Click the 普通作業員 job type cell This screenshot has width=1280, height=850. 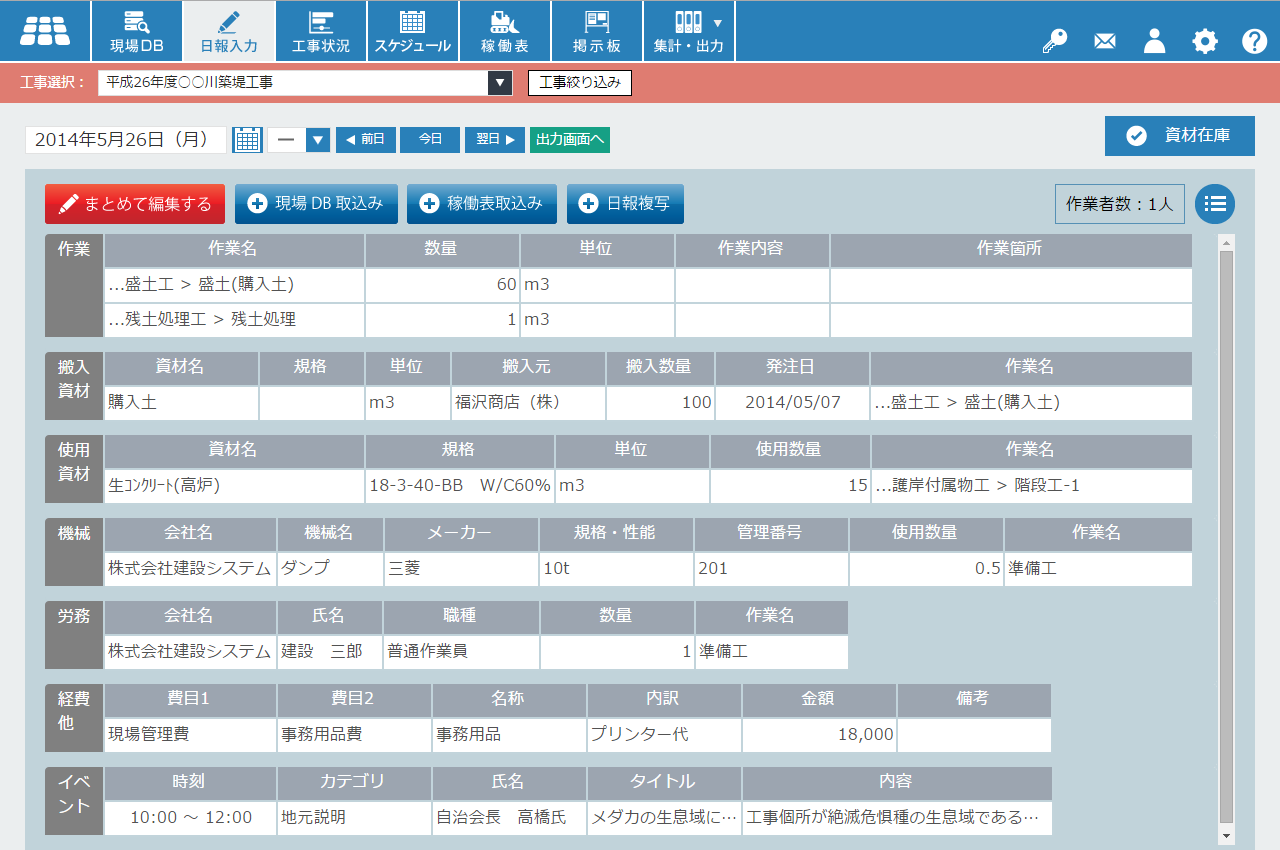[461, 652]
